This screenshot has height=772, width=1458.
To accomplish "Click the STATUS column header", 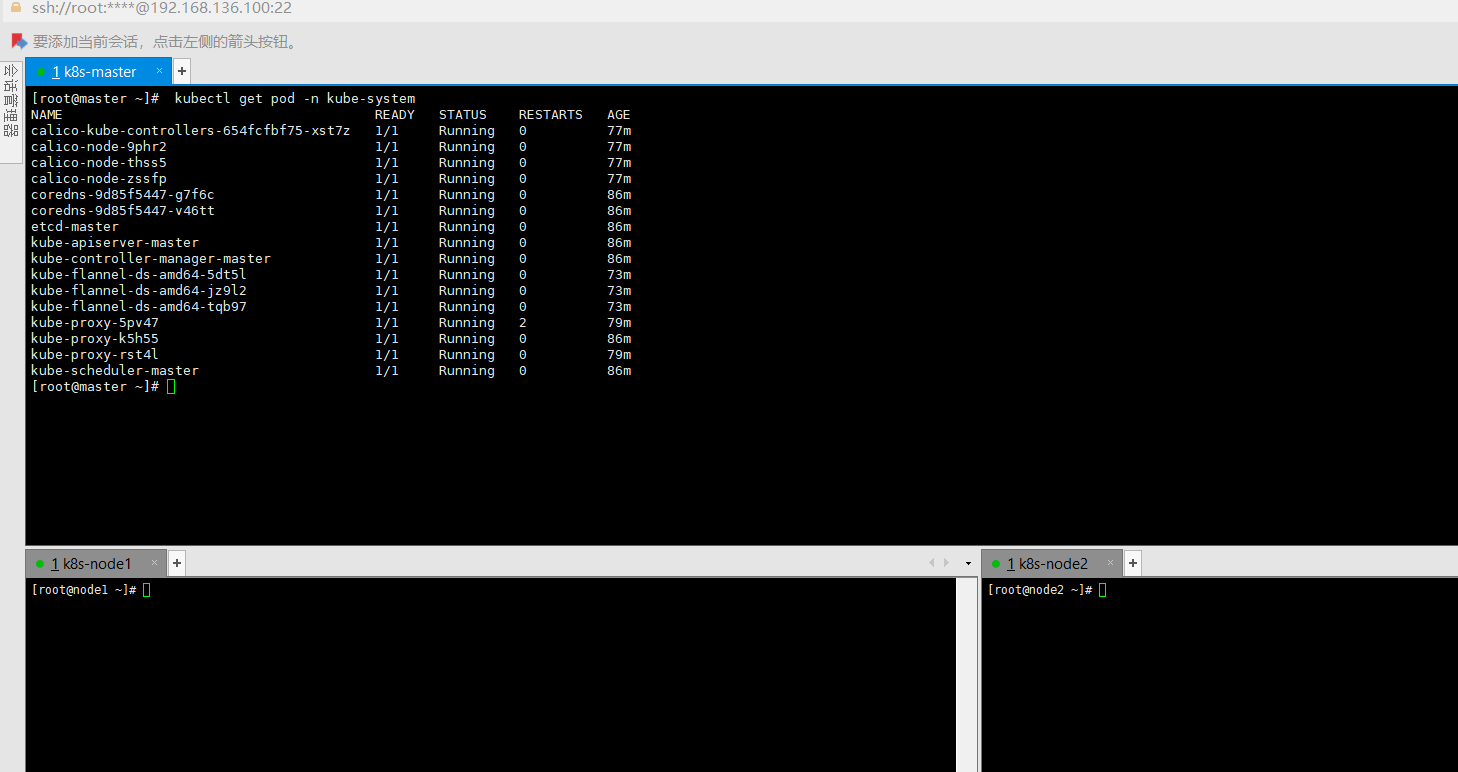I will coord(463,114).
